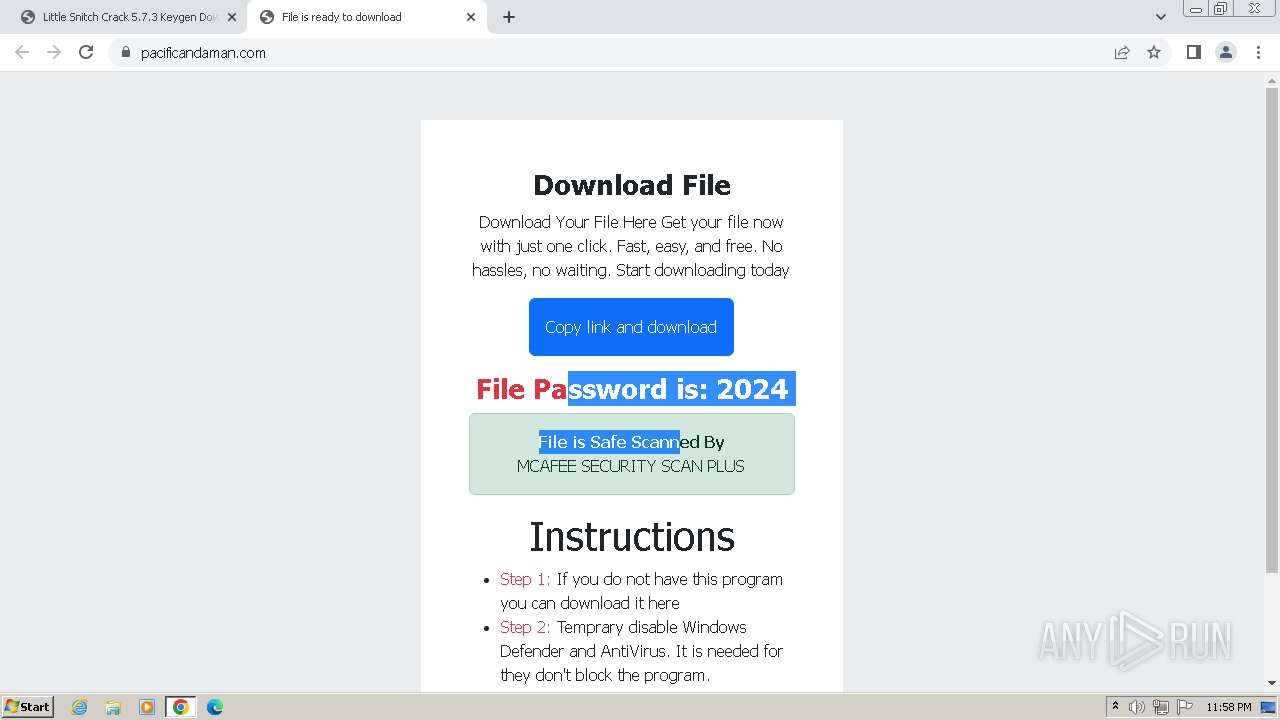Screen dimensions: 1280x720
Task: Launch Internet Explorer from the taskbar
Action: coord(79,707)
